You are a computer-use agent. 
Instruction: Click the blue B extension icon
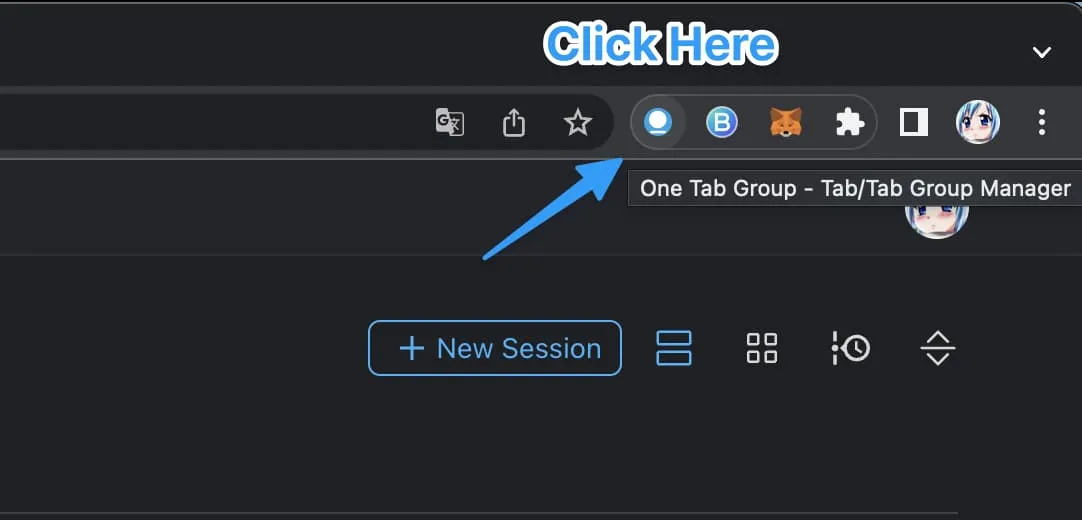[x=721, y=122]
